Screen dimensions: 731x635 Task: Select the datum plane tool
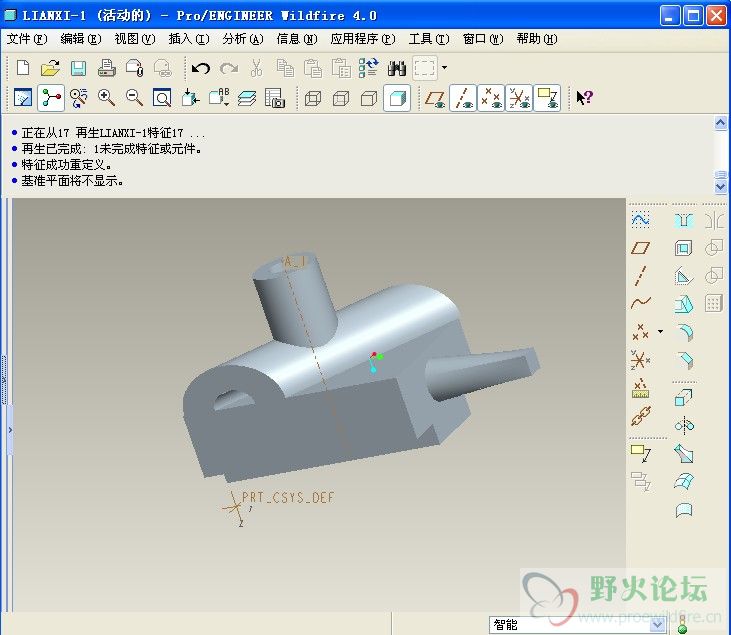(x=641, y=248)
